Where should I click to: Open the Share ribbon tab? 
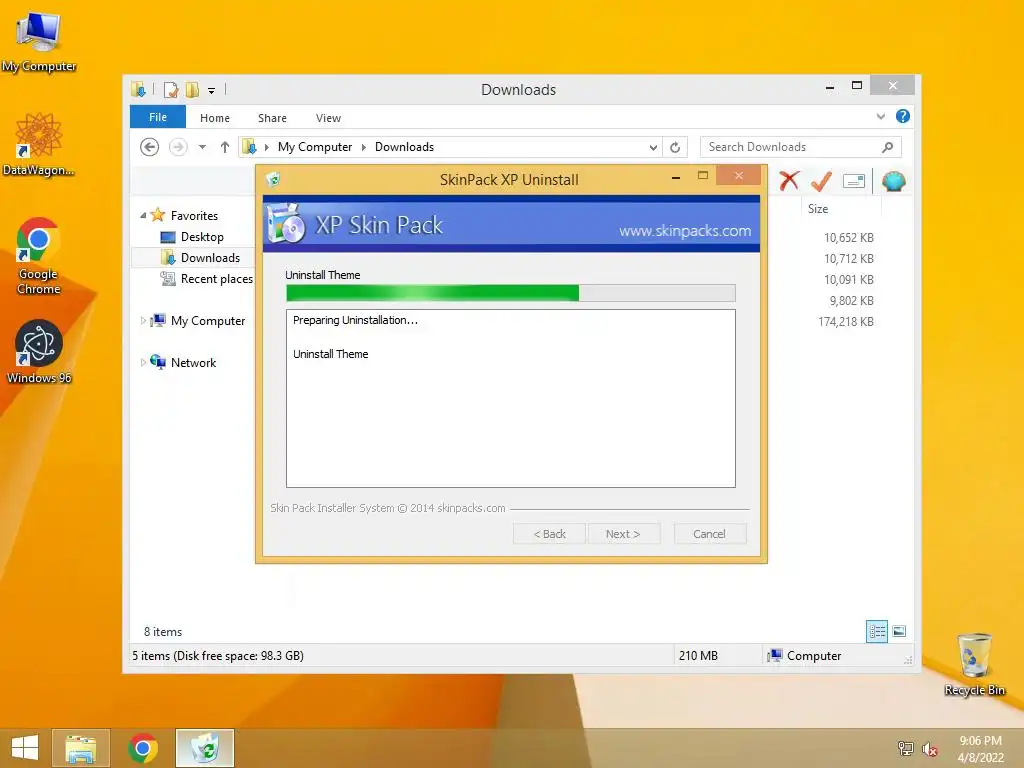click(272, 118)
